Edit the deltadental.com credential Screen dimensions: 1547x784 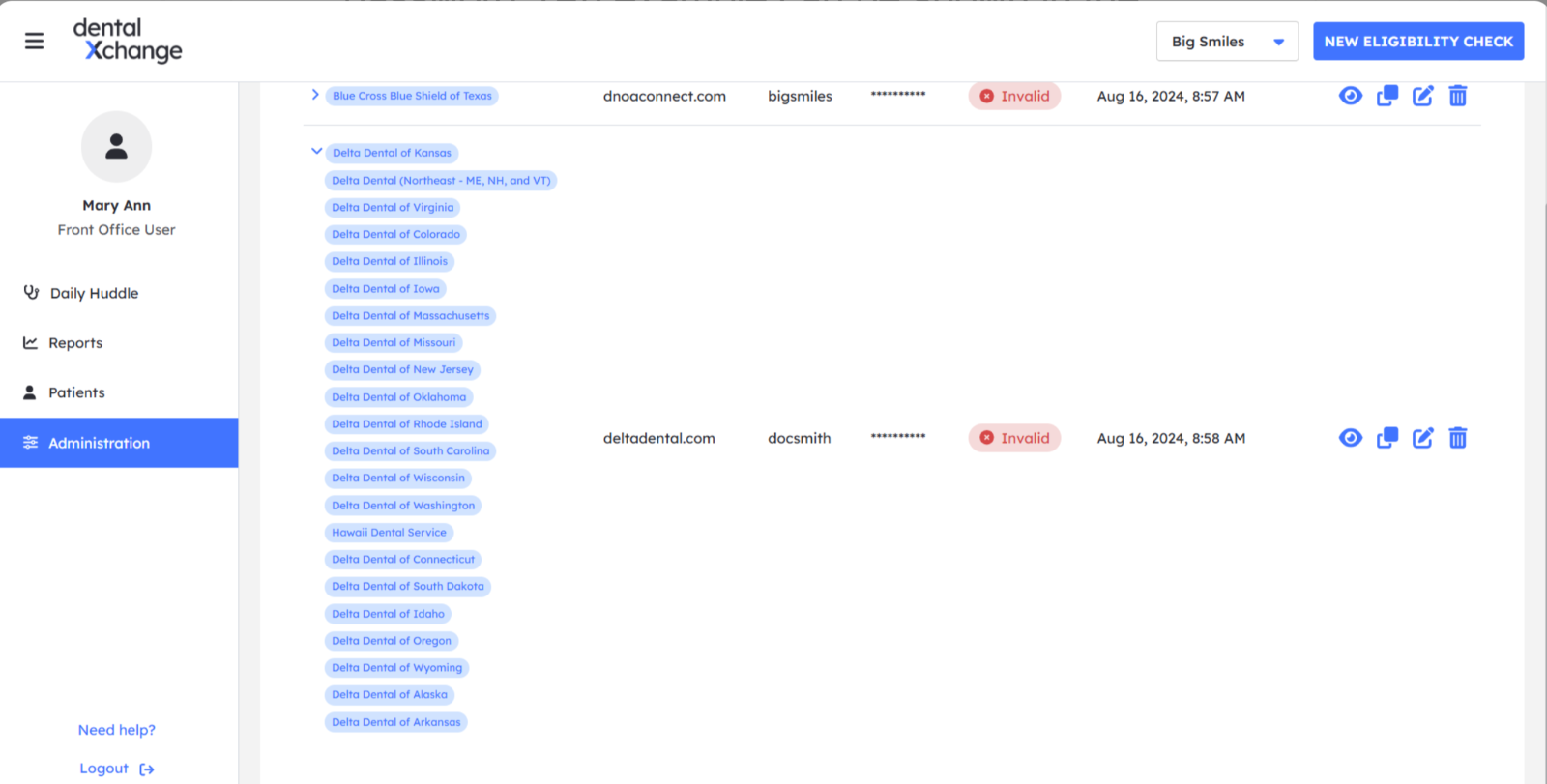point(1423,438)
